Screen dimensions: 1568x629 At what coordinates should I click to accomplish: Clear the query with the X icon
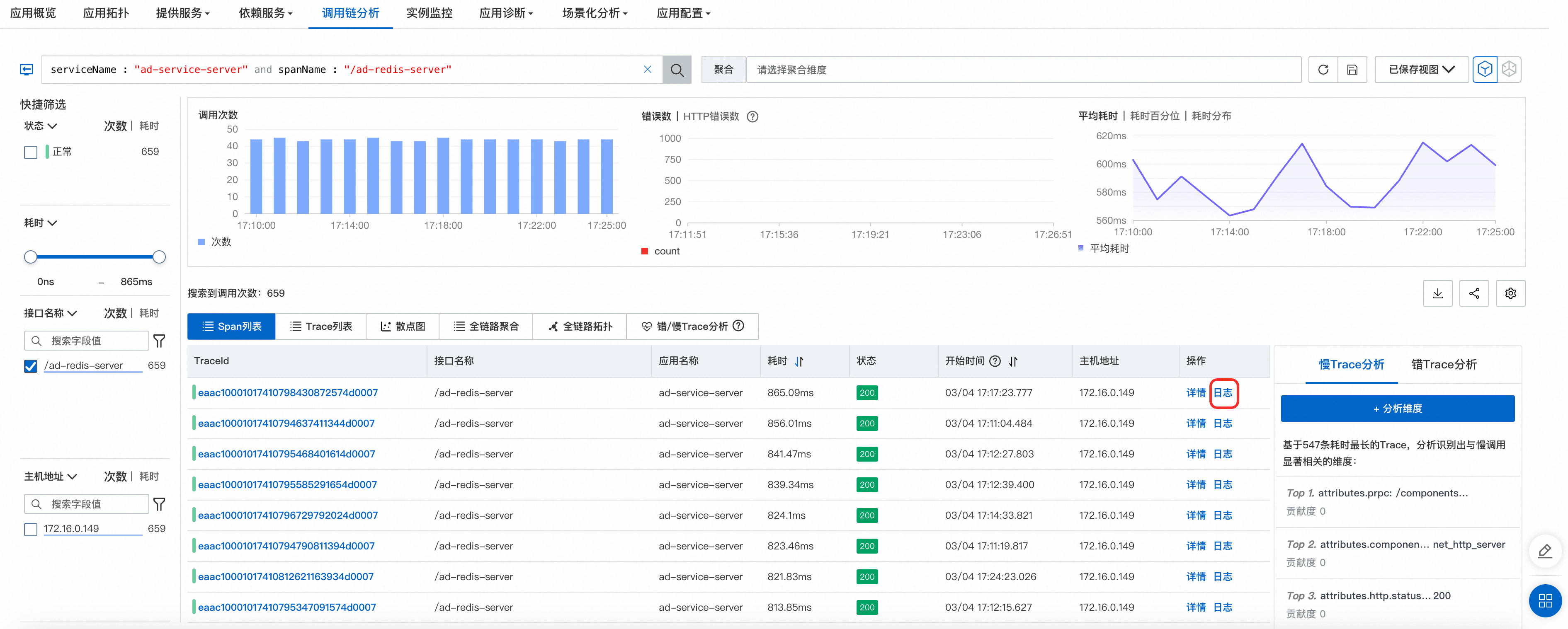pyautogui.click(x=647, y=69)
